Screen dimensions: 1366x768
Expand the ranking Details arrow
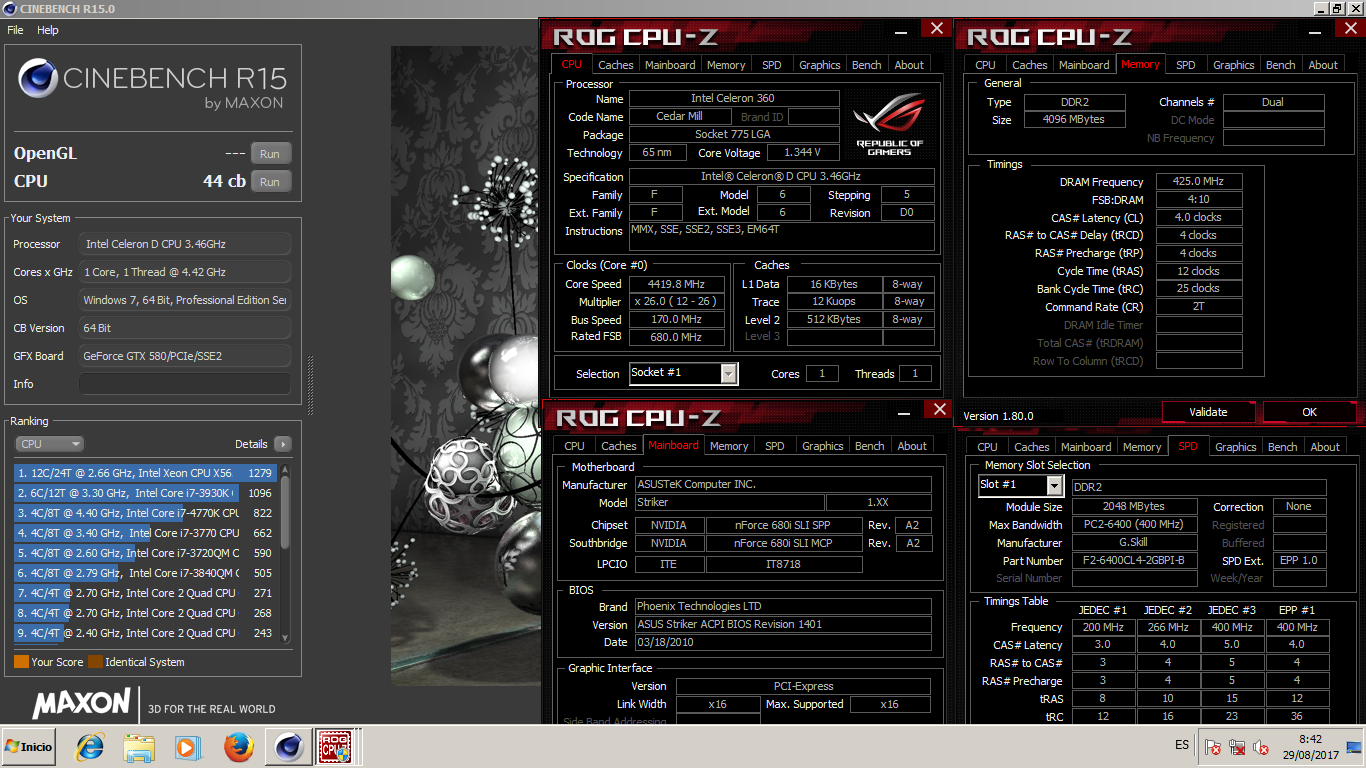click(x=282, y=444)
